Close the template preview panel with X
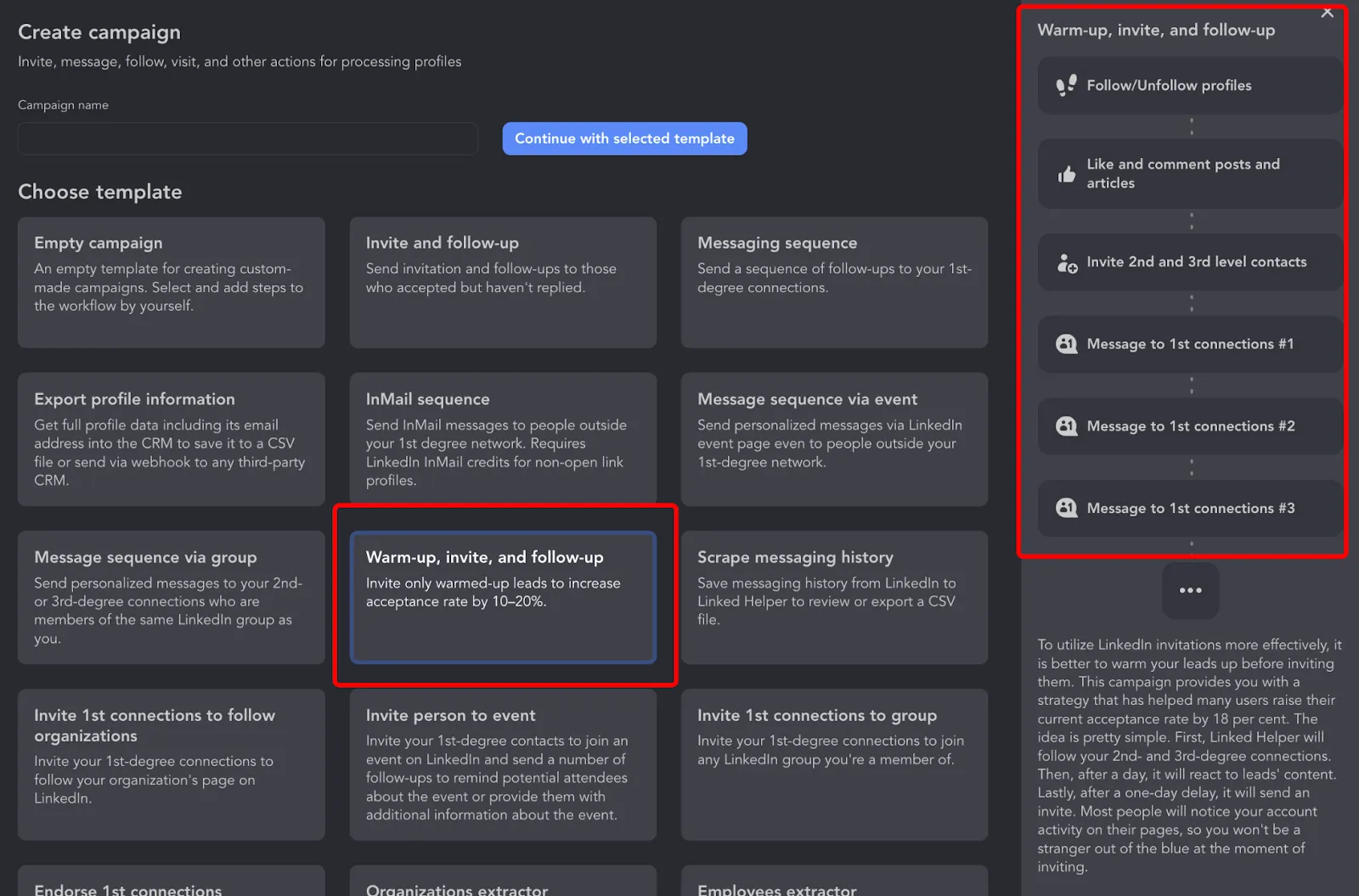This screenshot has width=1359, height=896. tap(1328, 12)
